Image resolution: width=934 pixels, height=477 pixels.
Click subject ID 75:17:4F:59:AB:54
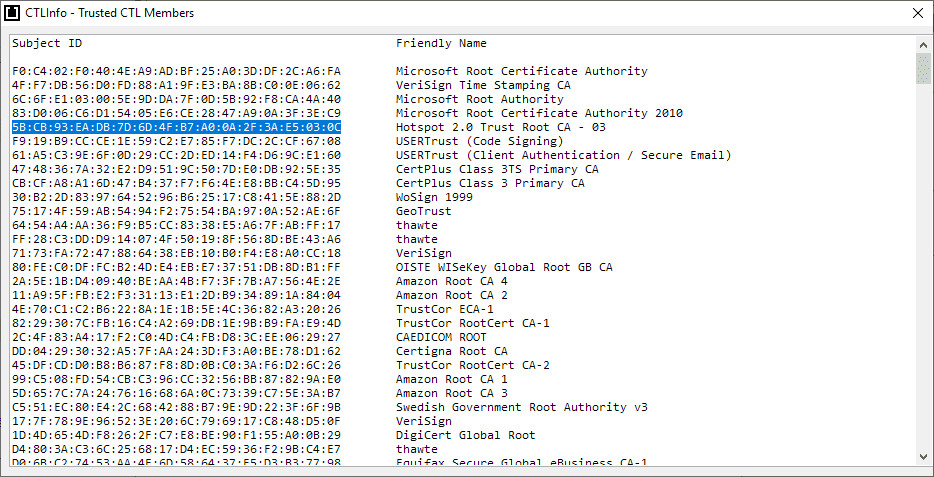[176, 211]
